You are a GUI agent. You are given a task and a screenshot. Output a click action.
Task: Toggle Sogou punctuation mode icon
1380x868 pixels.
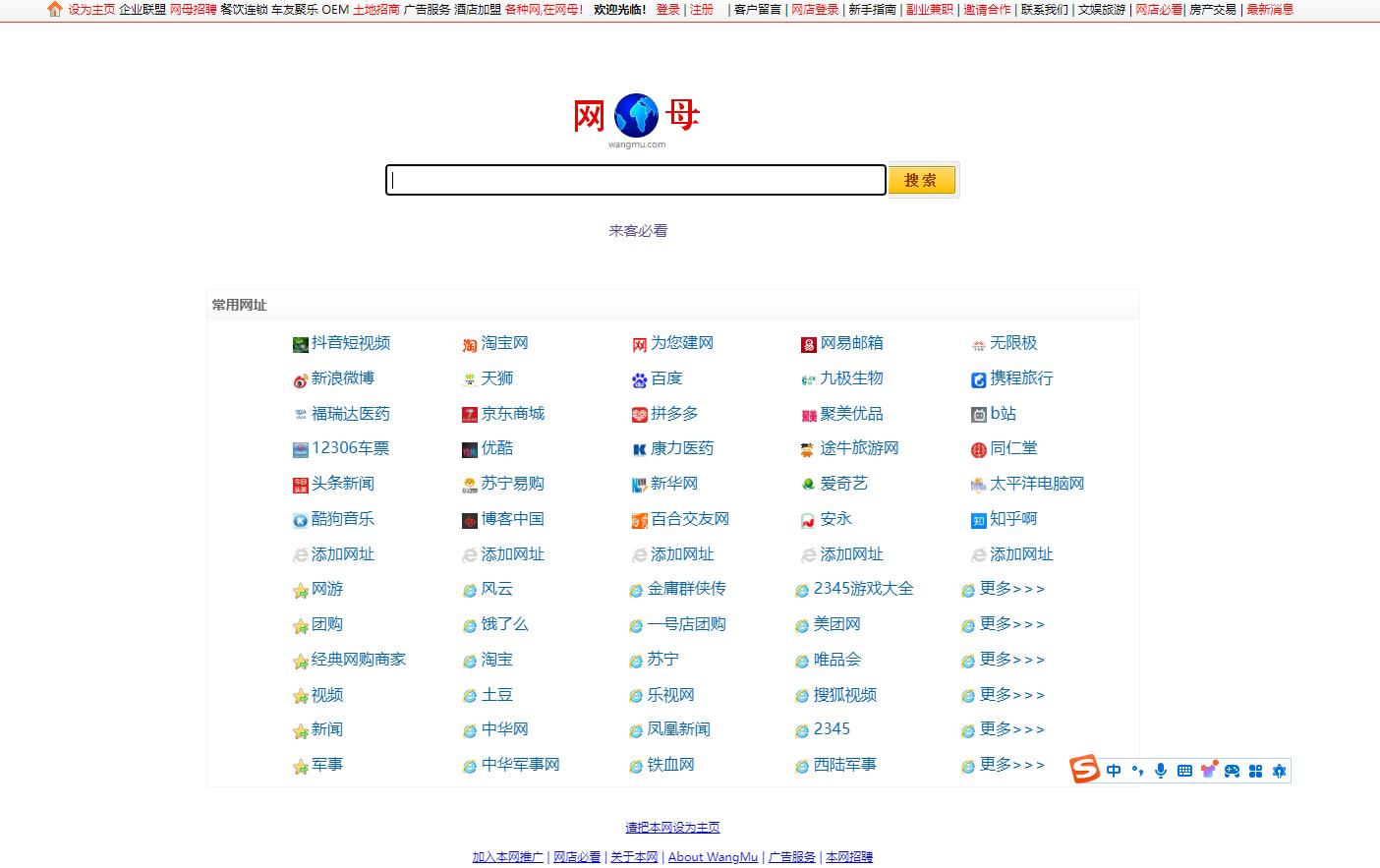pyautogui.click(x=1137, y=771)
